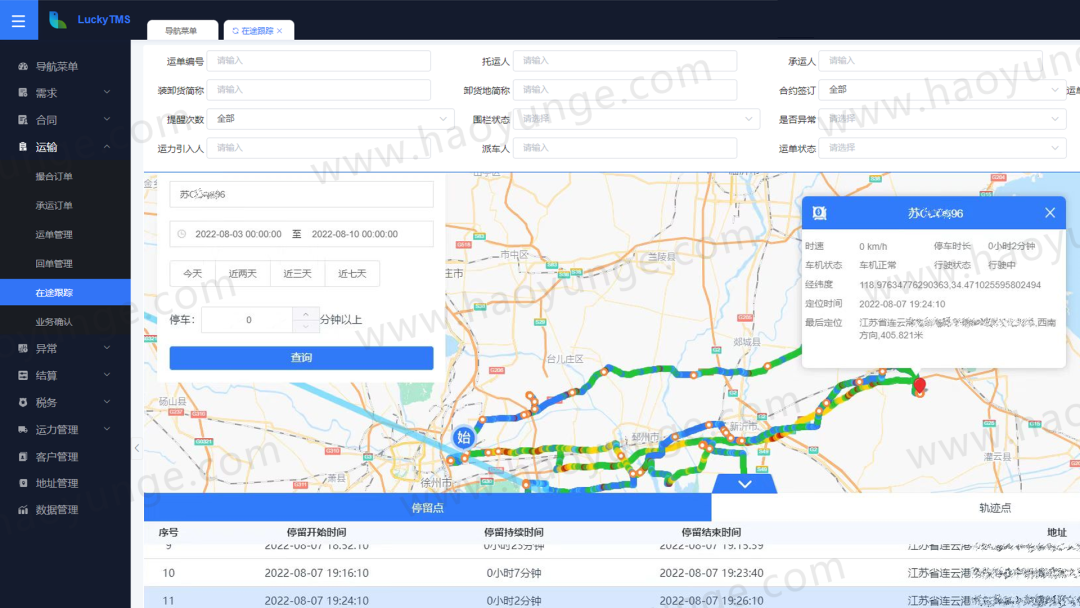Click the 税务 sidebar icon
This screenshot has height=608, width=1080.
point(23,402)
